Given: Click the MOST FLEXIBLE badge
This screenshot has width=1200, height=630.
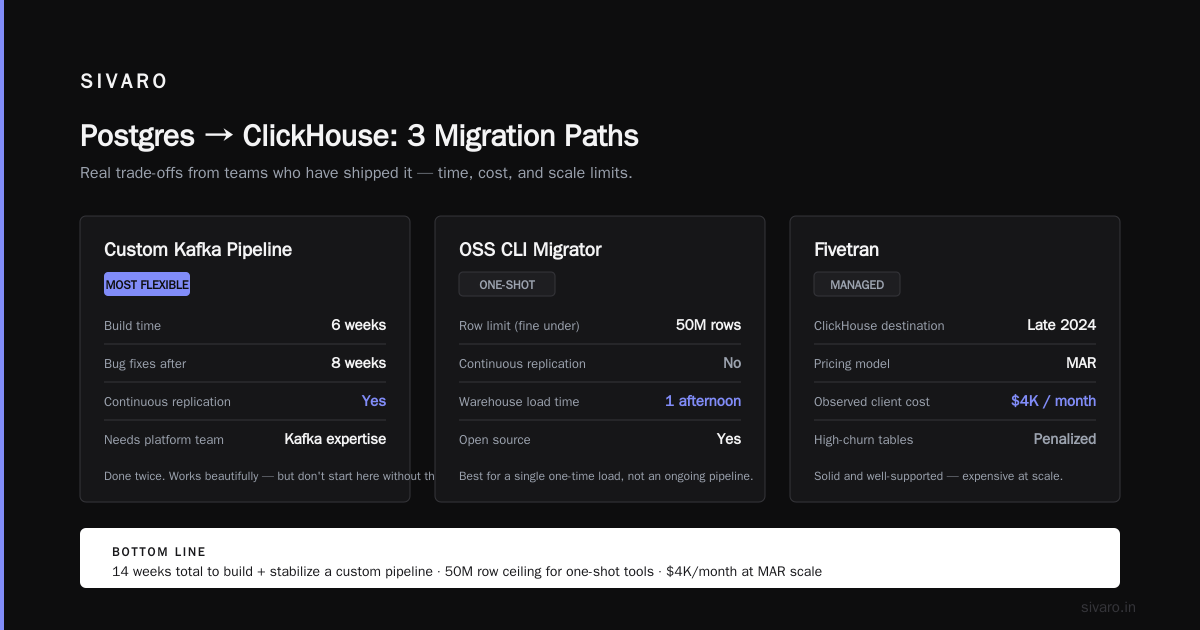Looking at the screenshot, I should [x=147, y=285].
